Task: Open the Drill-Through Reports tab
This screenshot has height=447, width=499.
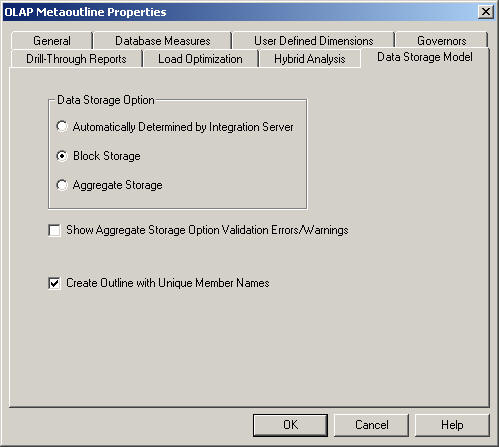Action: tap(76, 59)
